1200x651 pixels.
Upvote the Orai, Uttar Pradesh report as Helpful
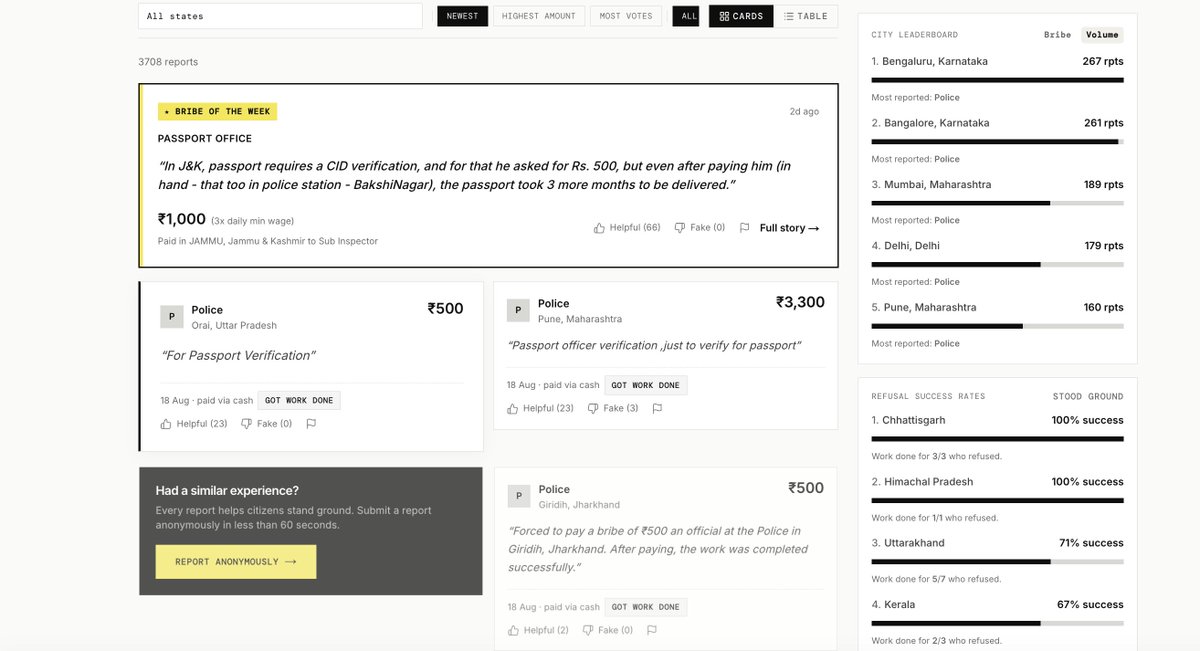pyautogui.click(x=194, y=424)
